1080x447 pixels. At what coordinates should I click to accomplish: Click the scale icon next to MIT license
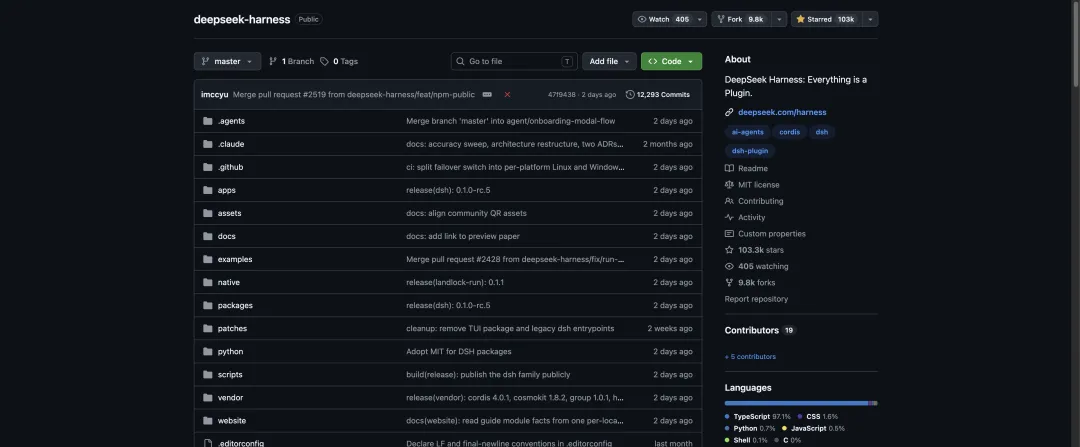click(729, 185)
